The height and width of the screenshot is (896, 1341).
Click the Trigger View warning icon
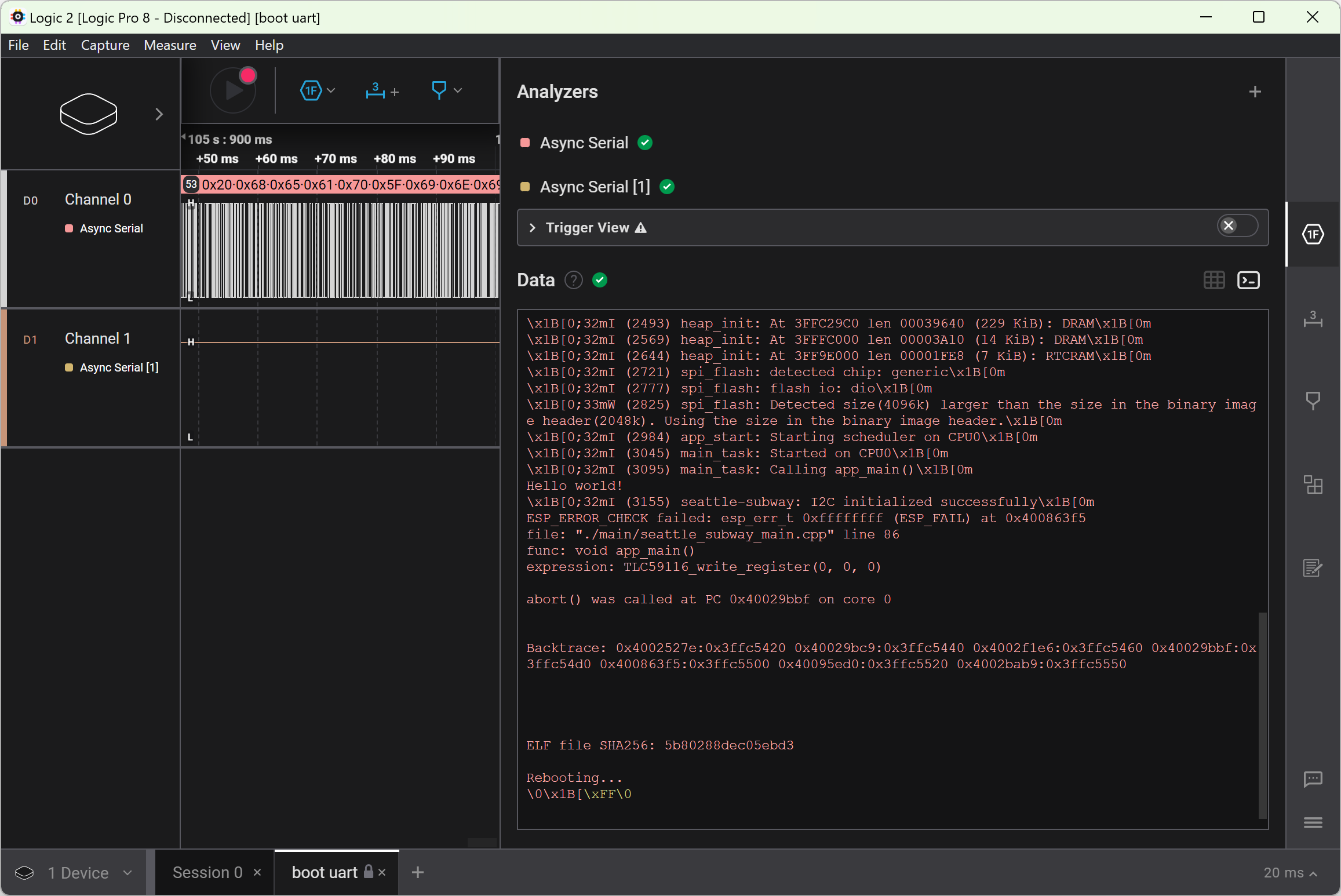[640, 228]
